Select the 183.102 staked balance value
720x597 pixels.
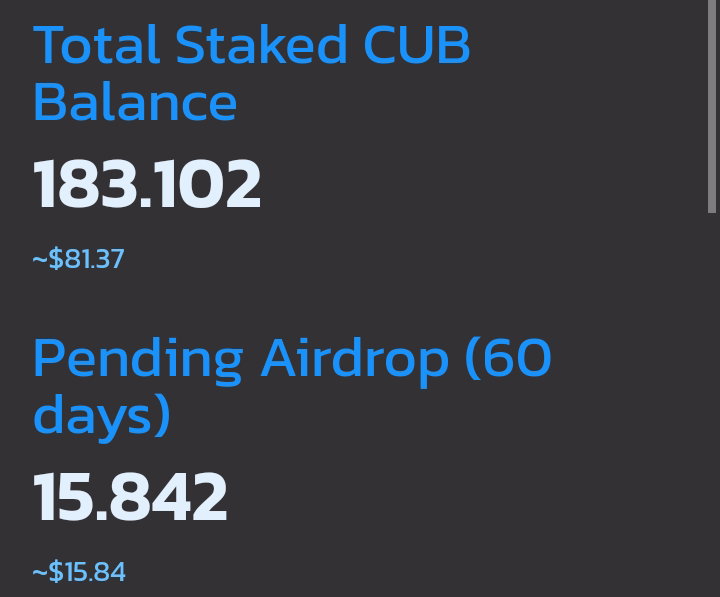click(x=147, y=184)
